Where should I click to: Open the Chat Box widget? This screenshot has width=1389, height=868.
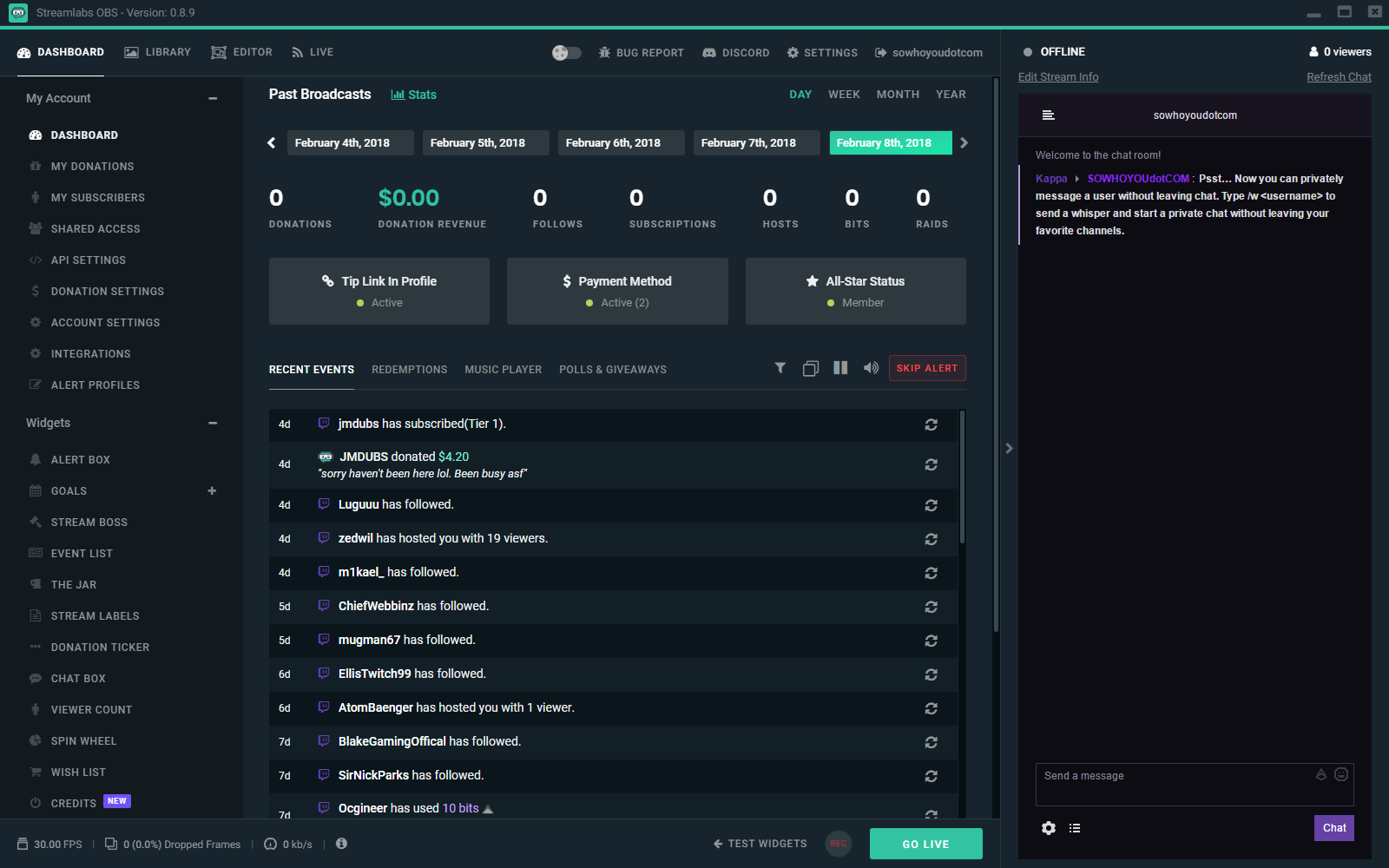point(78,679)
